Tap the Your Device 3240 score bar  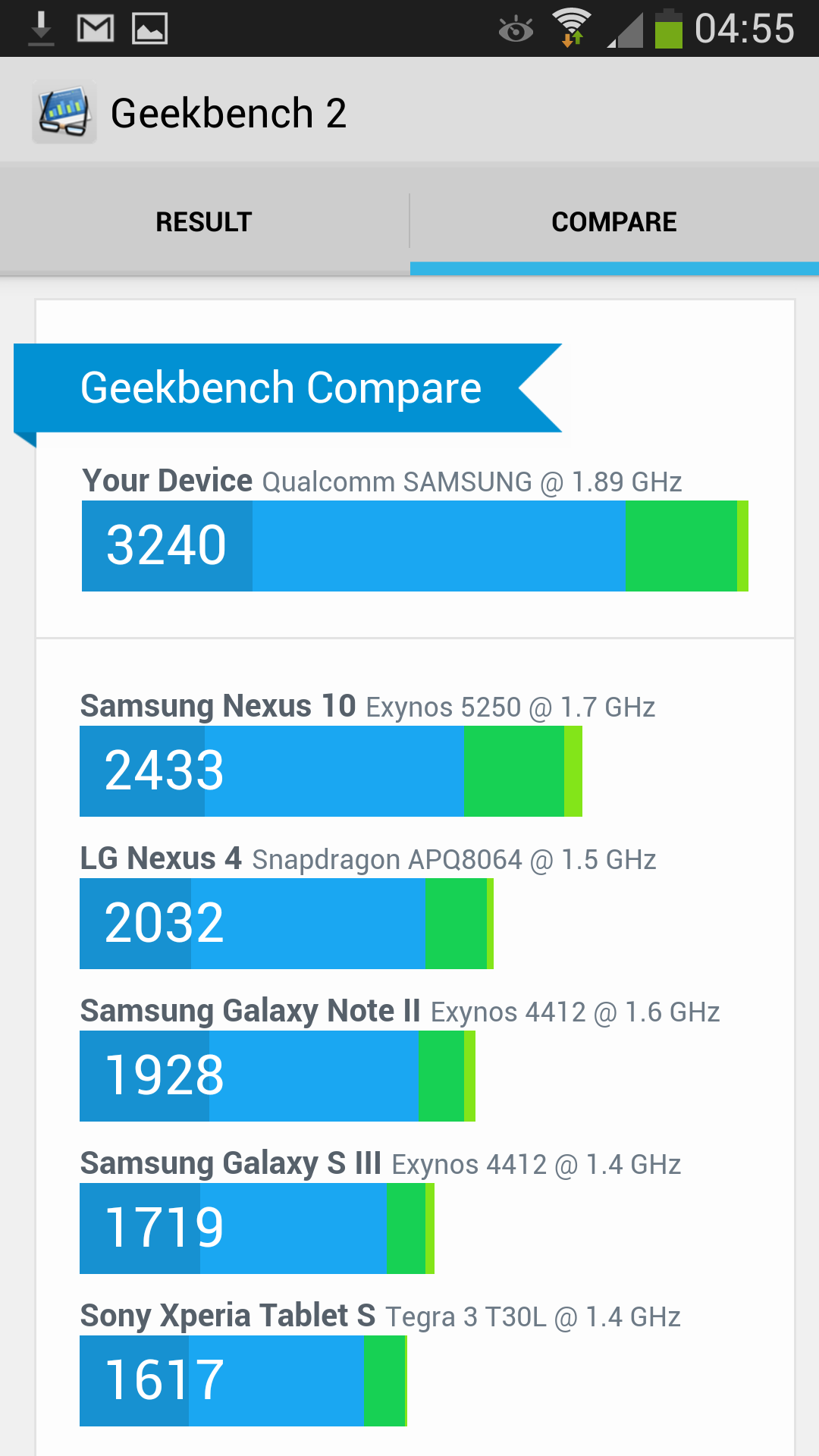414,546
